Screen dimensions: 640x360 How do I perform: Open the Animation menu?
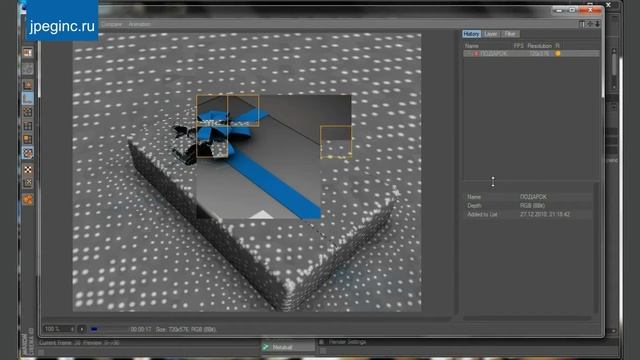[x=140, y=24]
